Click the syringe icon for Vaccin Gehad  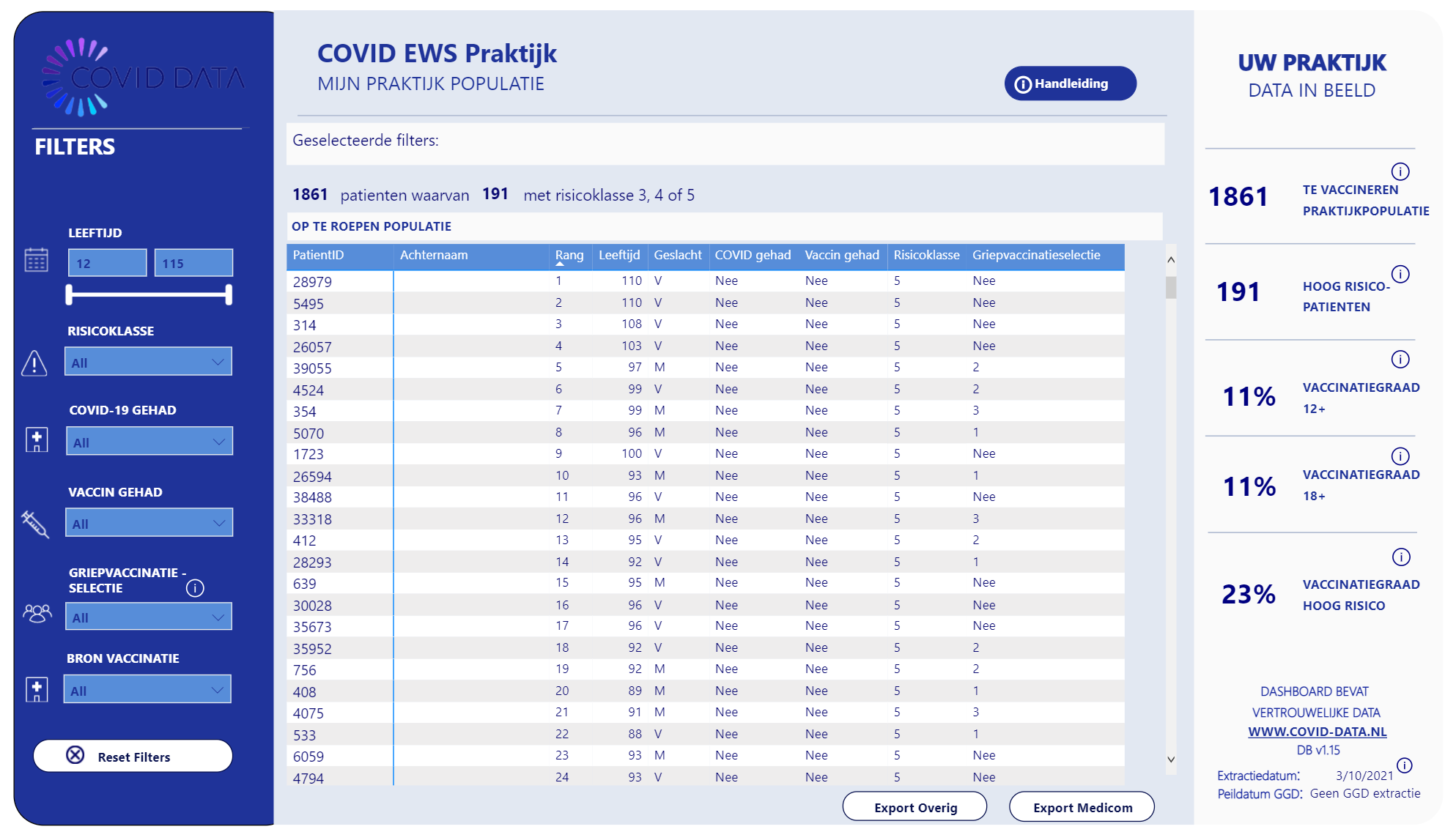(34, 524)
